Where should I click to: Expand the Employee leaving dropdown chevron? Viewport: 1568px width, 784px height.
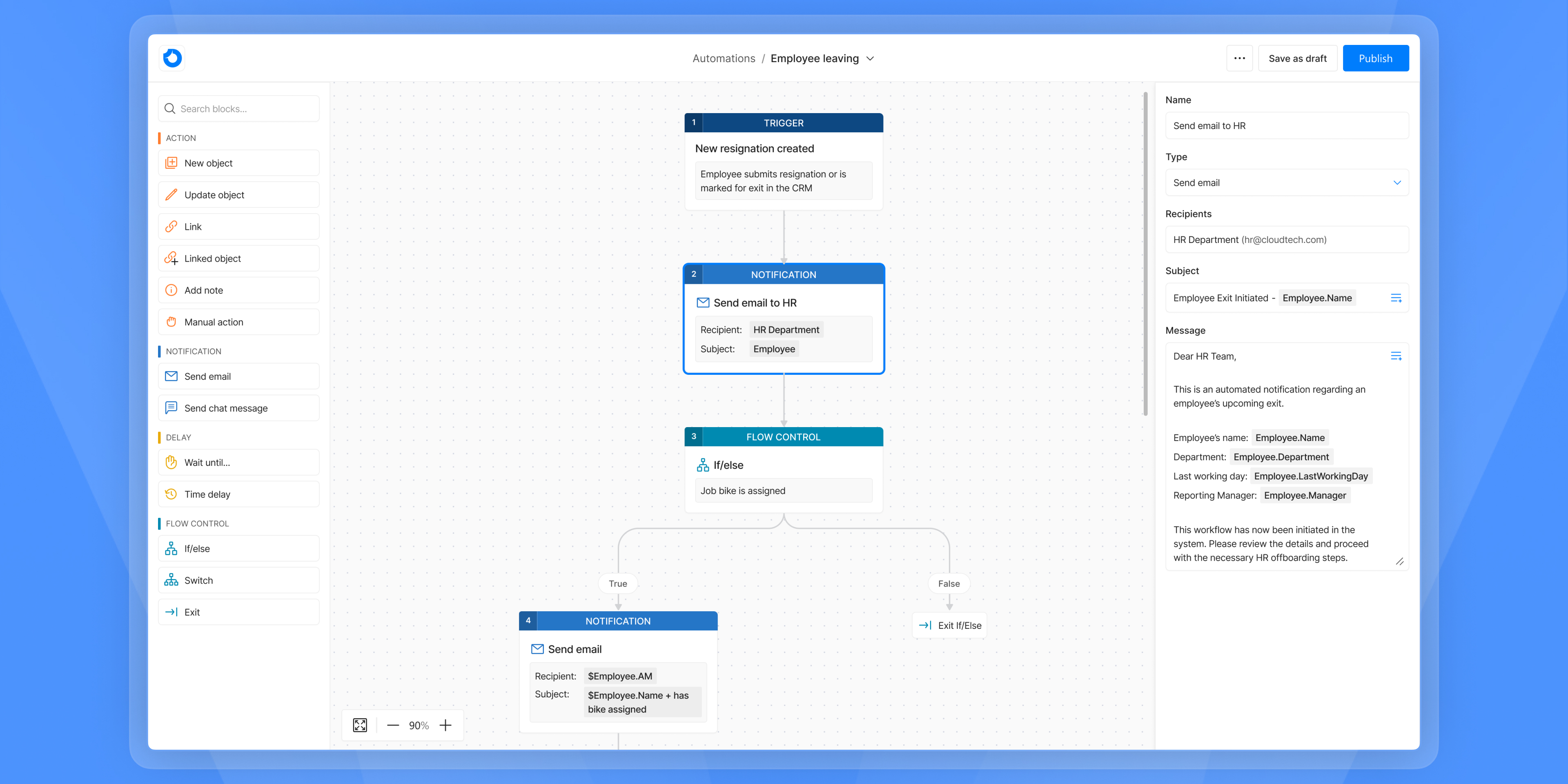pos(871,58)
